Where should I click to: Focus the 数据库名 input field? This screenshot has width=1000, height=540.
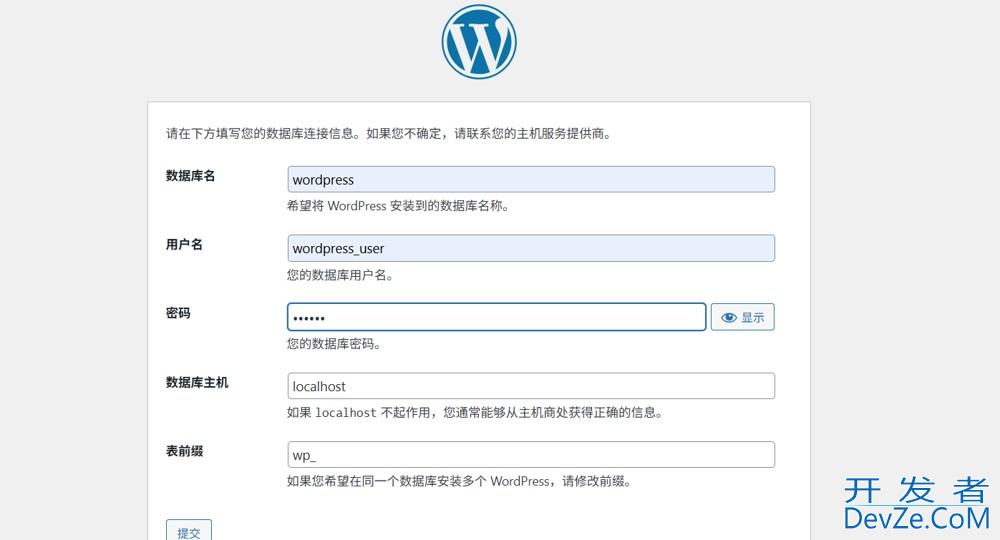(x=531, y=179)
